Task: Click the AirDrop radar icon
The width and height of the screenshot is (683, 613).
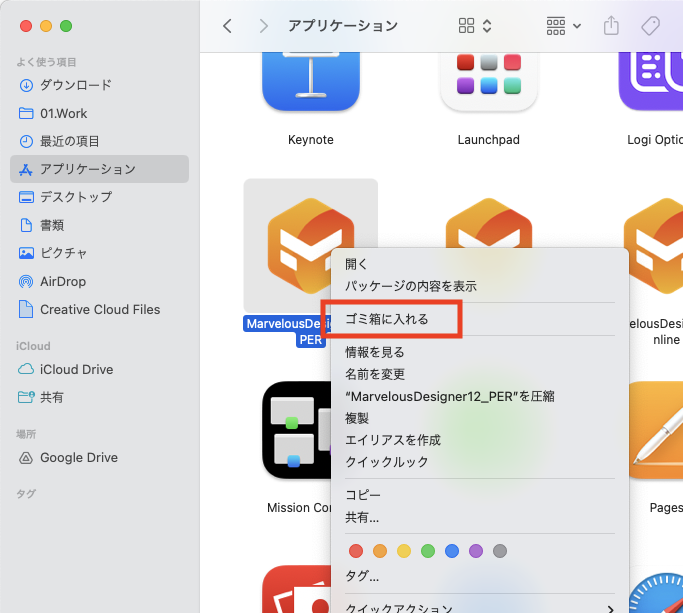Action: [26, 281]
